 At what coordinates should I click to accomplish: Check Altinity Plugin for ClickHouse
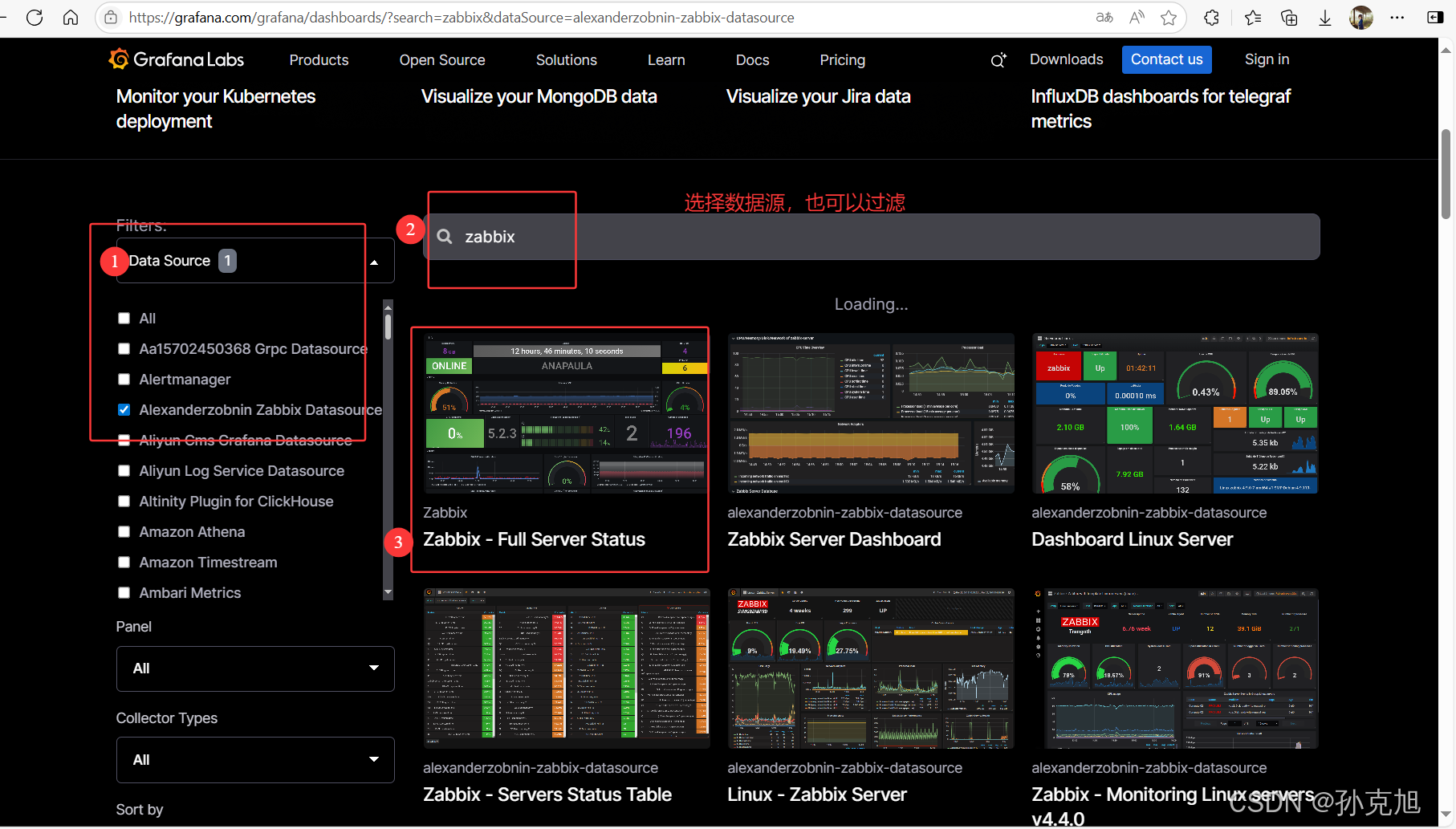124,502
